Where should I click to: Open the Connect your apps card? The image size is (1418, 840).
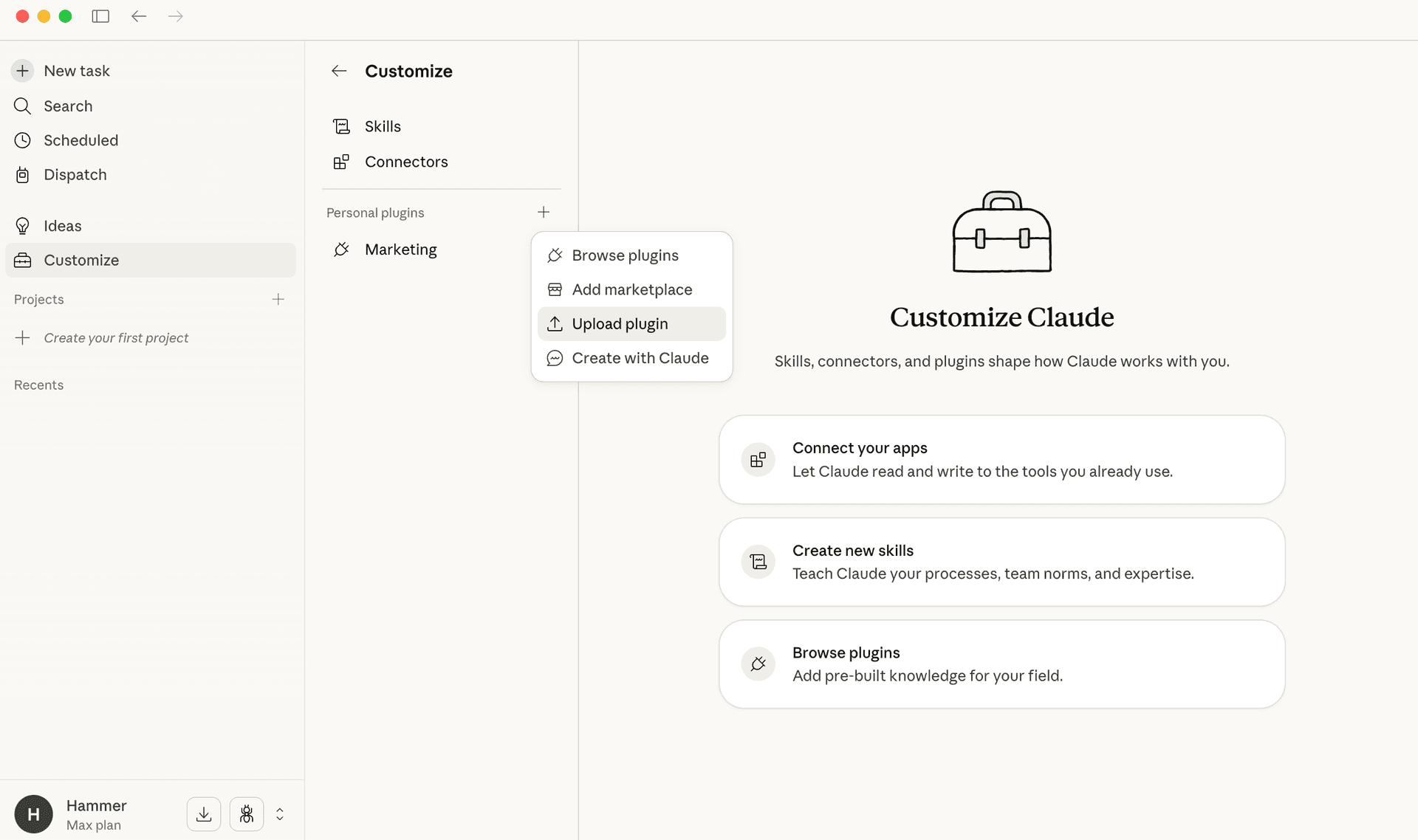click(x=1001, y=460)
